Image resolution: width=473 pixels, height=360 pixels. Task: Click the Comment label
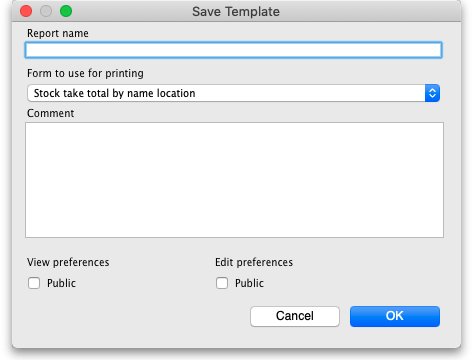(x=51, y=113)
